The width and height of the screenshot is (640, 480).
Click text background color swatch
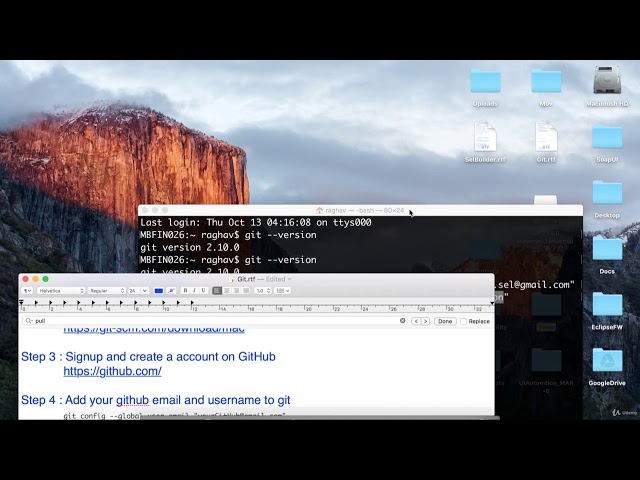coord(171,291)
